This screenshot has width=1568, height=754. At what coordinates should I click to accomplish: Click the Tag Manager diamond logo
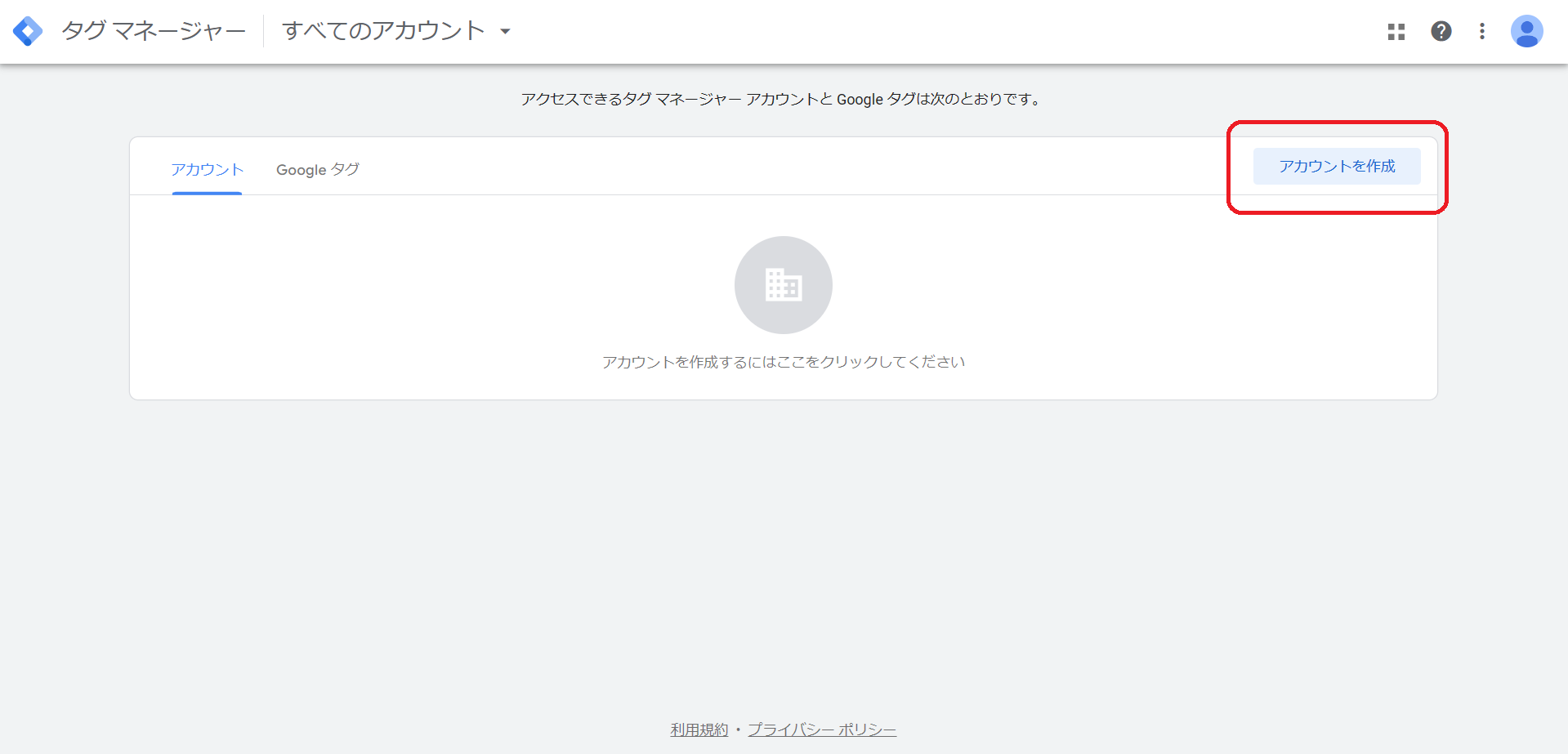[28, 31]
